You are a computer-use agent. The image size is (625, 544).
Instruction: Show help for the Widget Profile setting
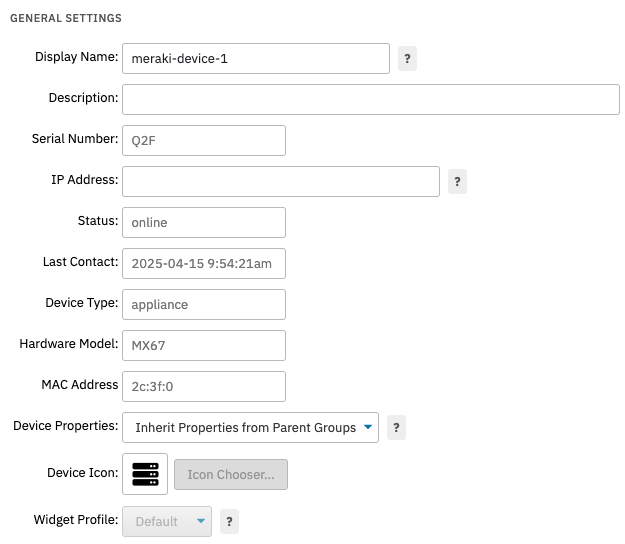229,522
